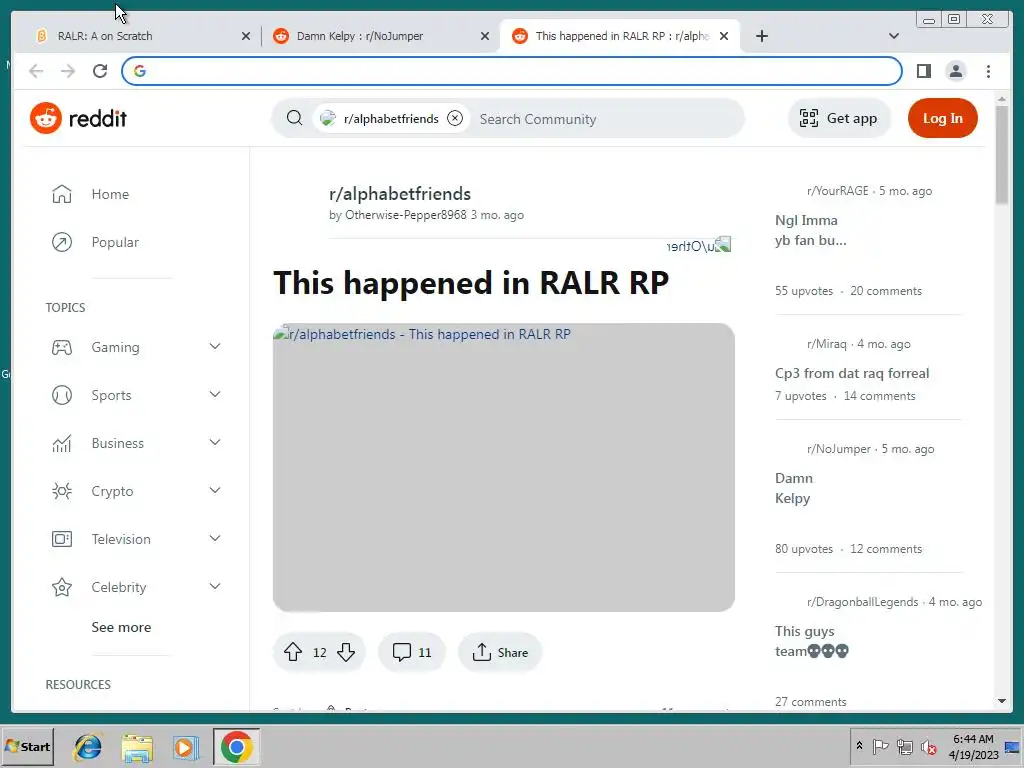Expand the Crypto topic
Screen dimensions: 1024x768
[215, 490]
